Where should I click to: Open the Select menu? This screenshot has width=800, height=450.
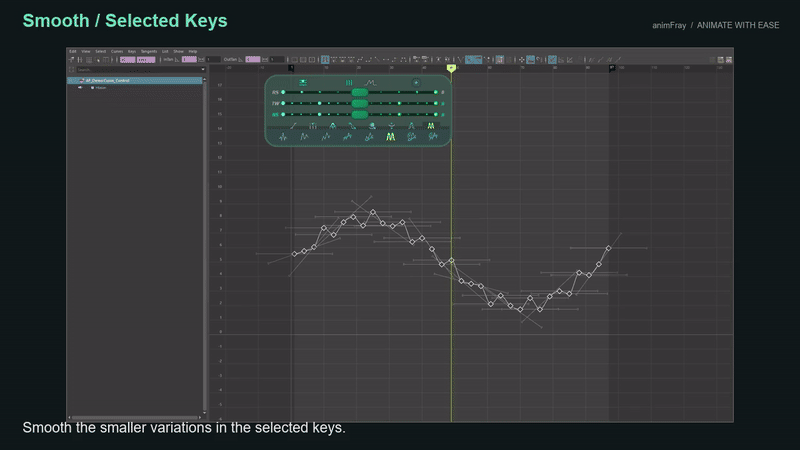point(101,52)
